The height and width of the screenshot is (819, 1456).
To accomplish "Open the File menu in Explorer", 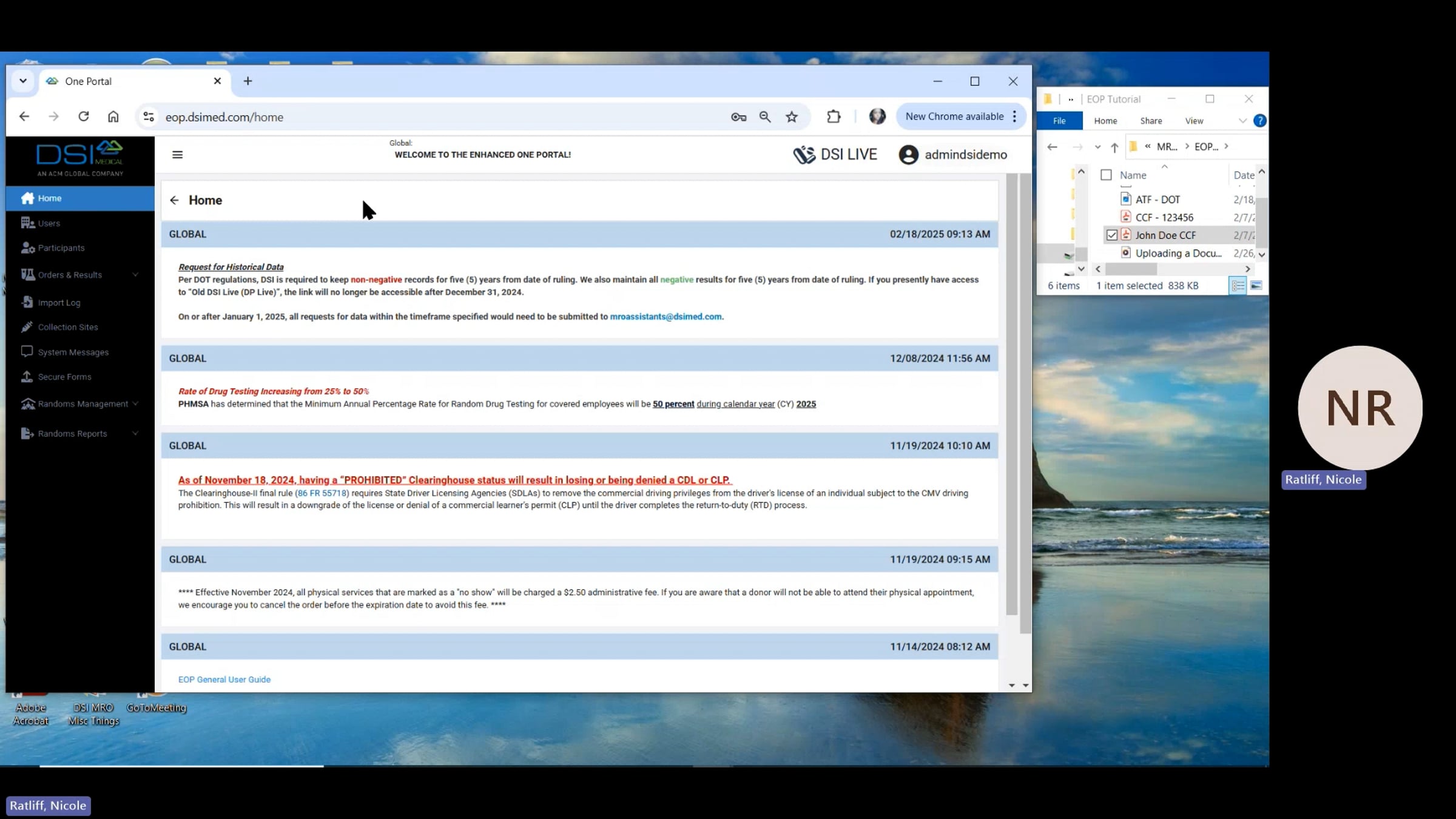I will click(x=1059, y=120).
